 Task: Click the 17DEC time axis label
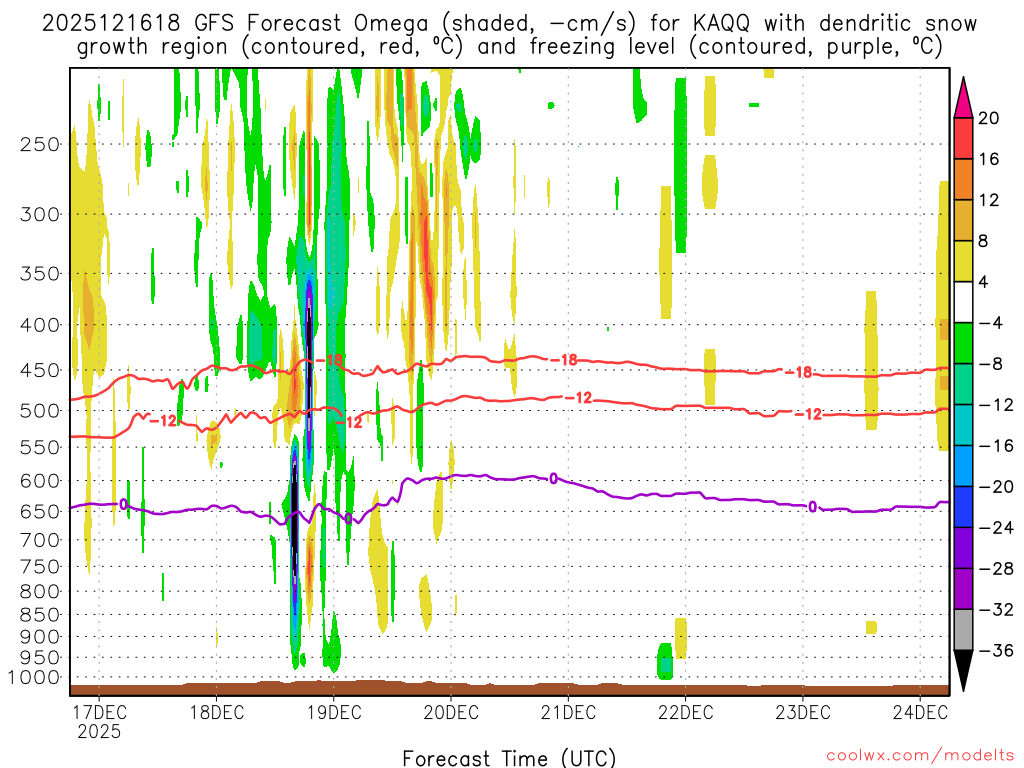pos(99,712)
